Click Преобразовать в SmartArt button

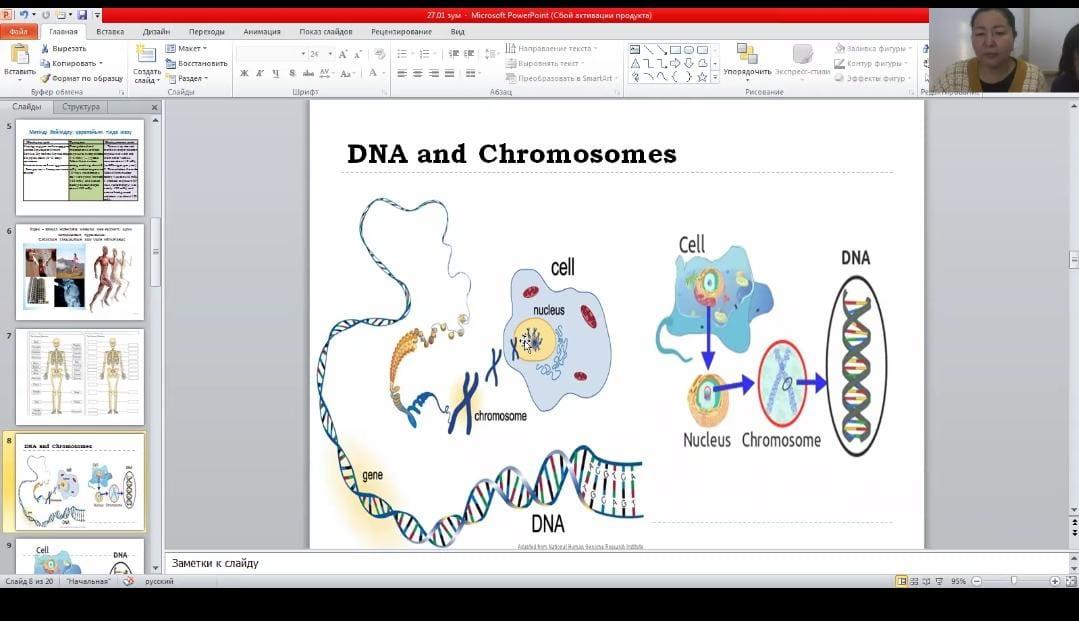click(562, 78)
